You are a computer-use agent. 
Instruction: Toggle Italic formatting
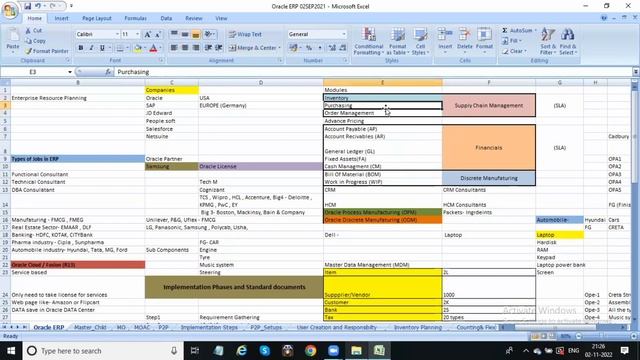click(x=91, y=48)
